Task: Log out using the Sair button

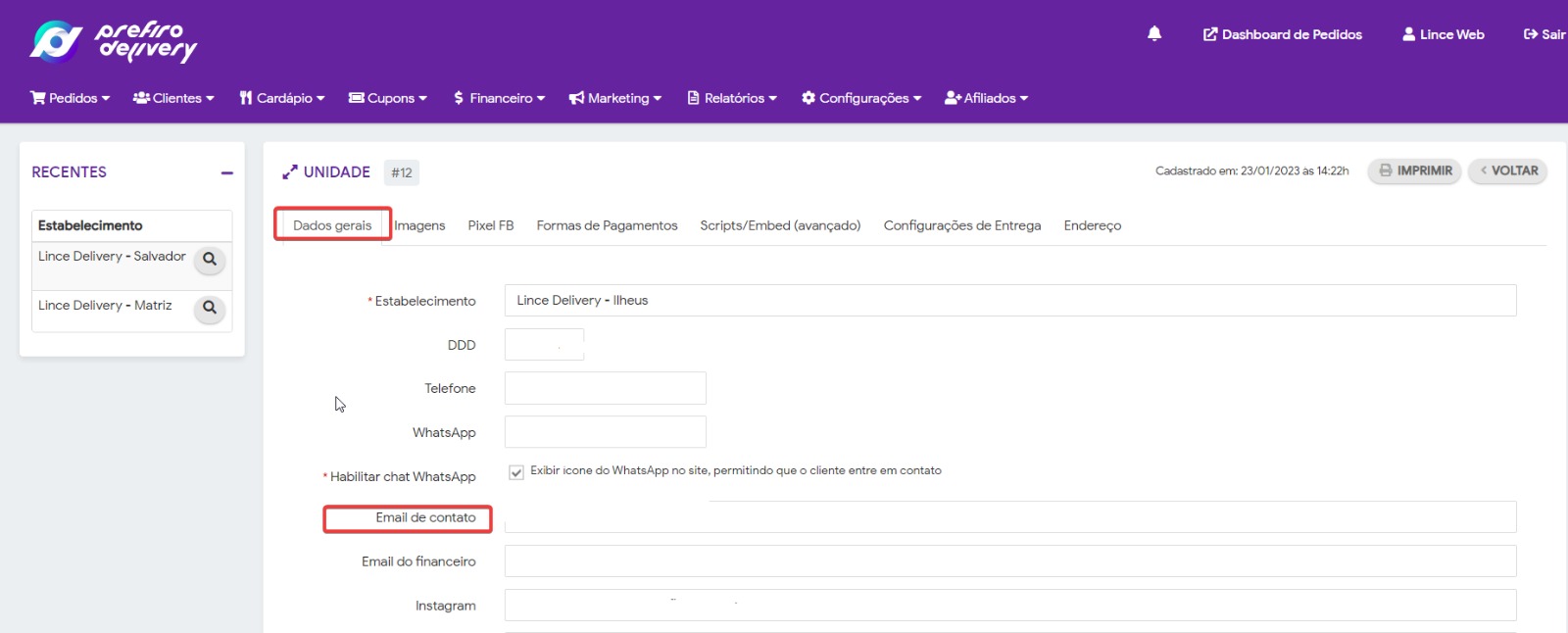Action: [1544, 34]
